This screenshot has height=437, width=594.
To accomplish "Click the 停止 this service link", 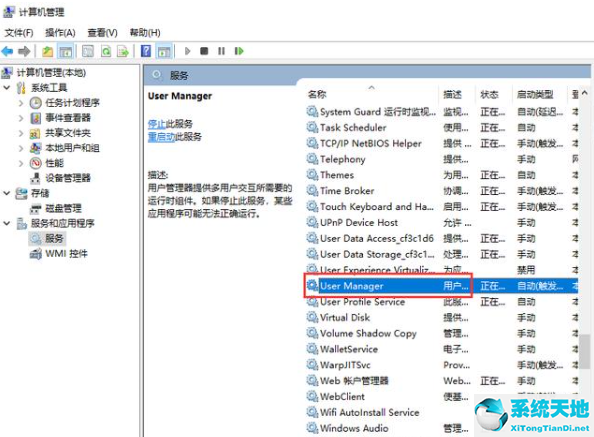I will [156, 124].
